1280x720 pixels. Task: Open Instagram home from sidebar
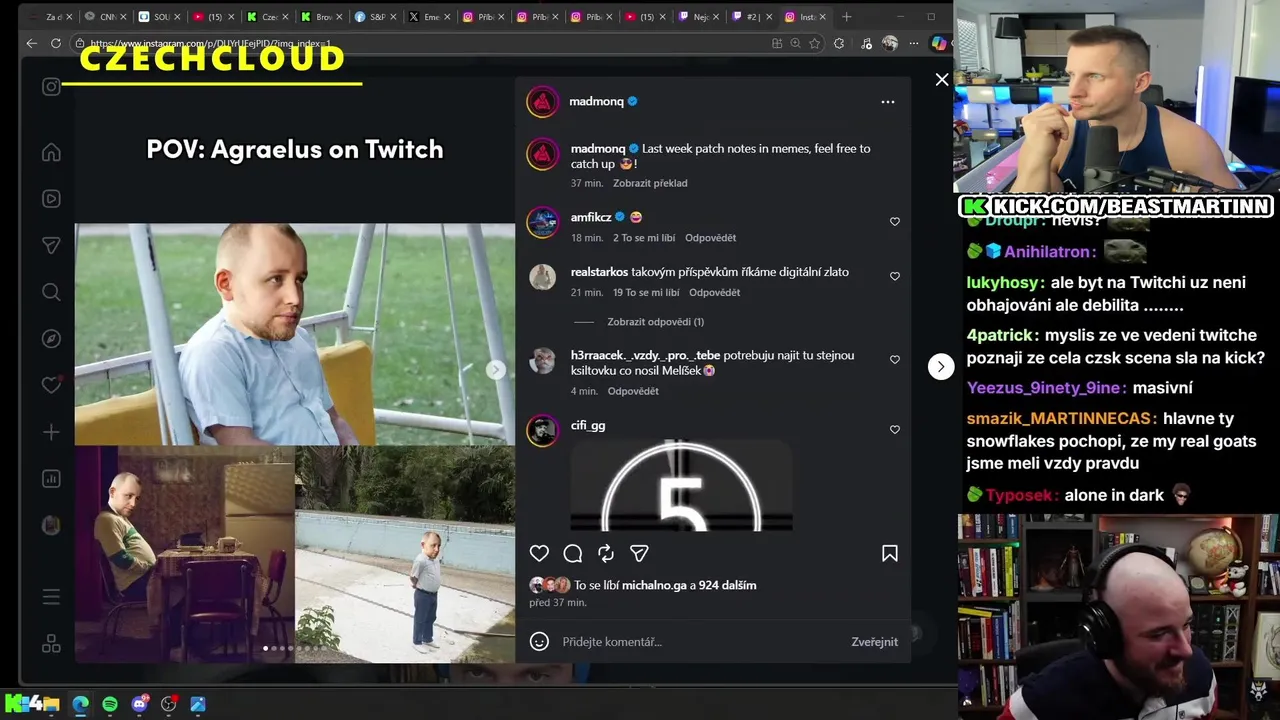[51, 152]
